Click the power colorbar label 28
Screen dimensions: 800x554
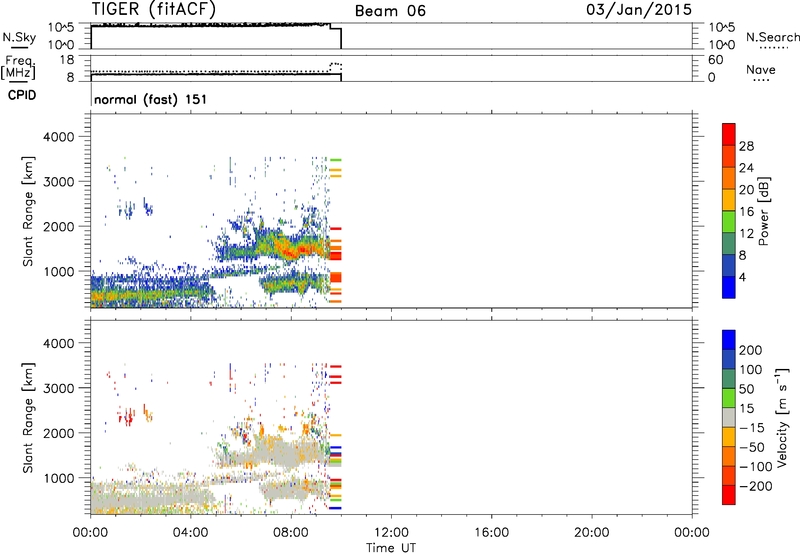(746, 146)
